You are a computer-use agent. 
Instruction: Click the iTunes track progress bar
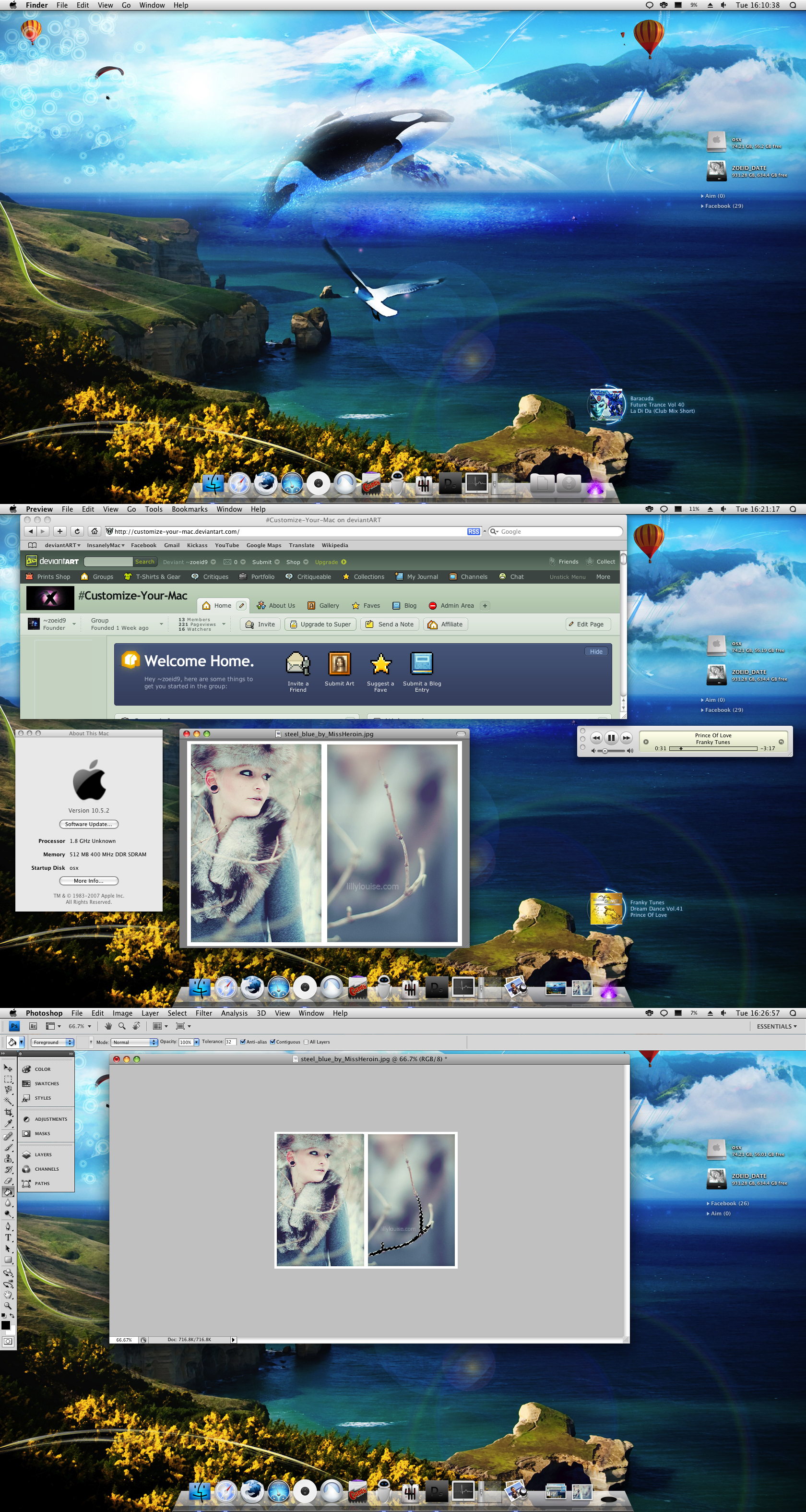pyautogui.click(x=713, y=748)
